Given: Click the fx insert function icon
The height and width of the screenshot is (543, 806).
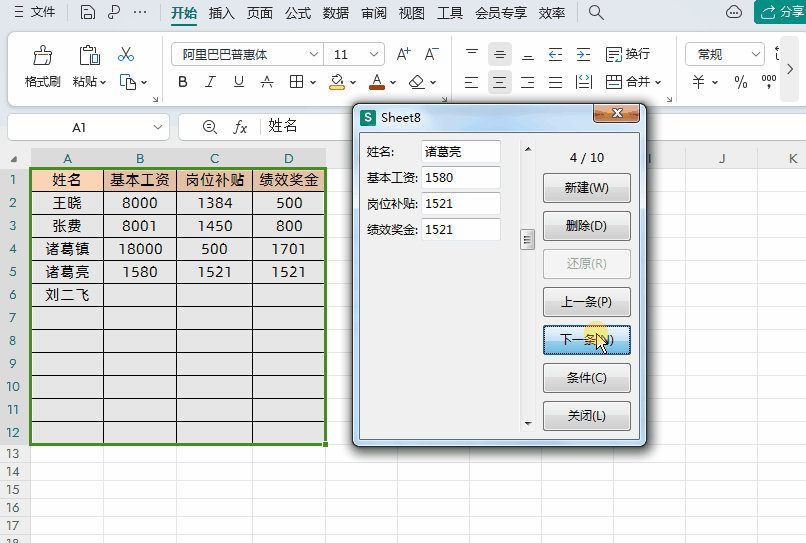Looking at the screenshot, I should click(x=240, y=126).
